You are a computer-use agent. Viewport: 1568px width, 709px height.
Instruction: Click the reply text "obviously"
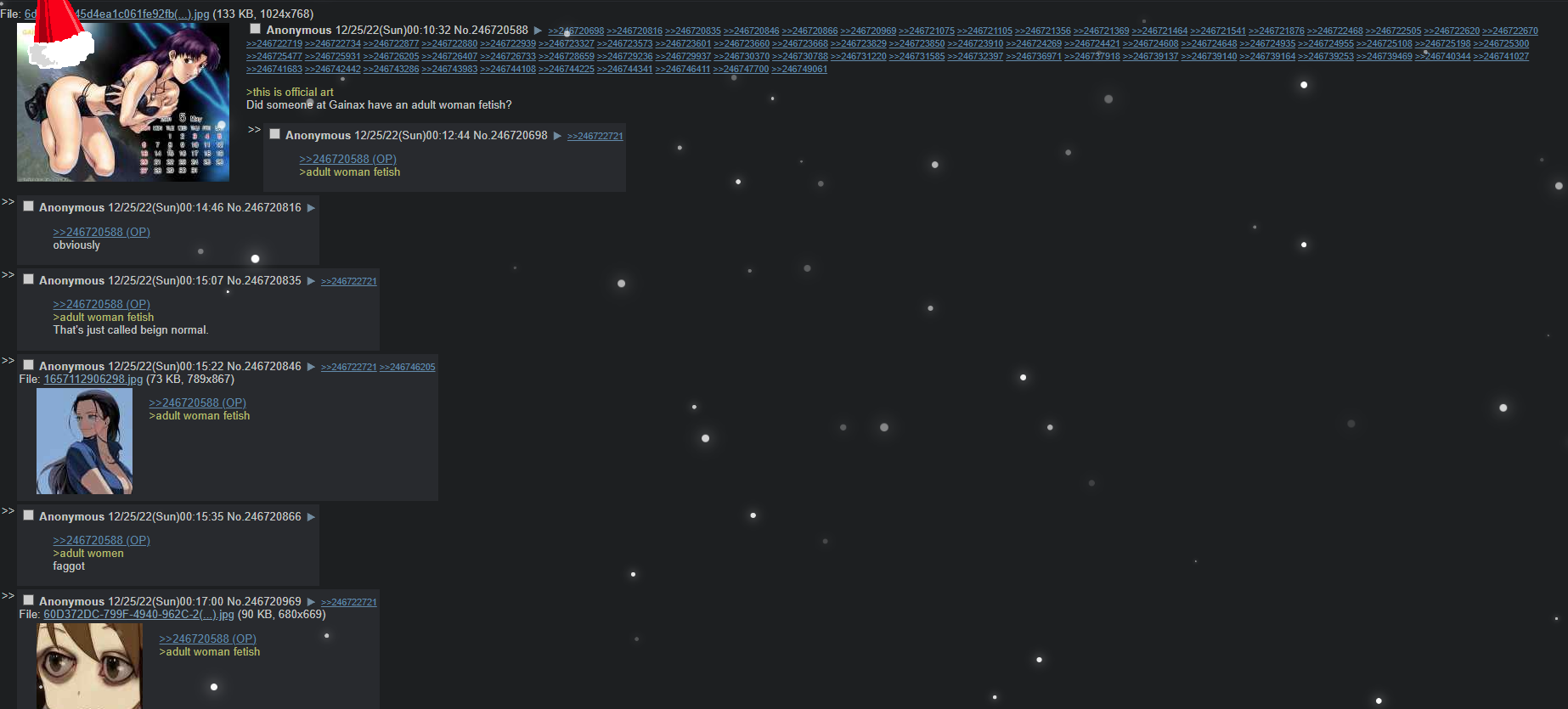[x=76, y=245]
